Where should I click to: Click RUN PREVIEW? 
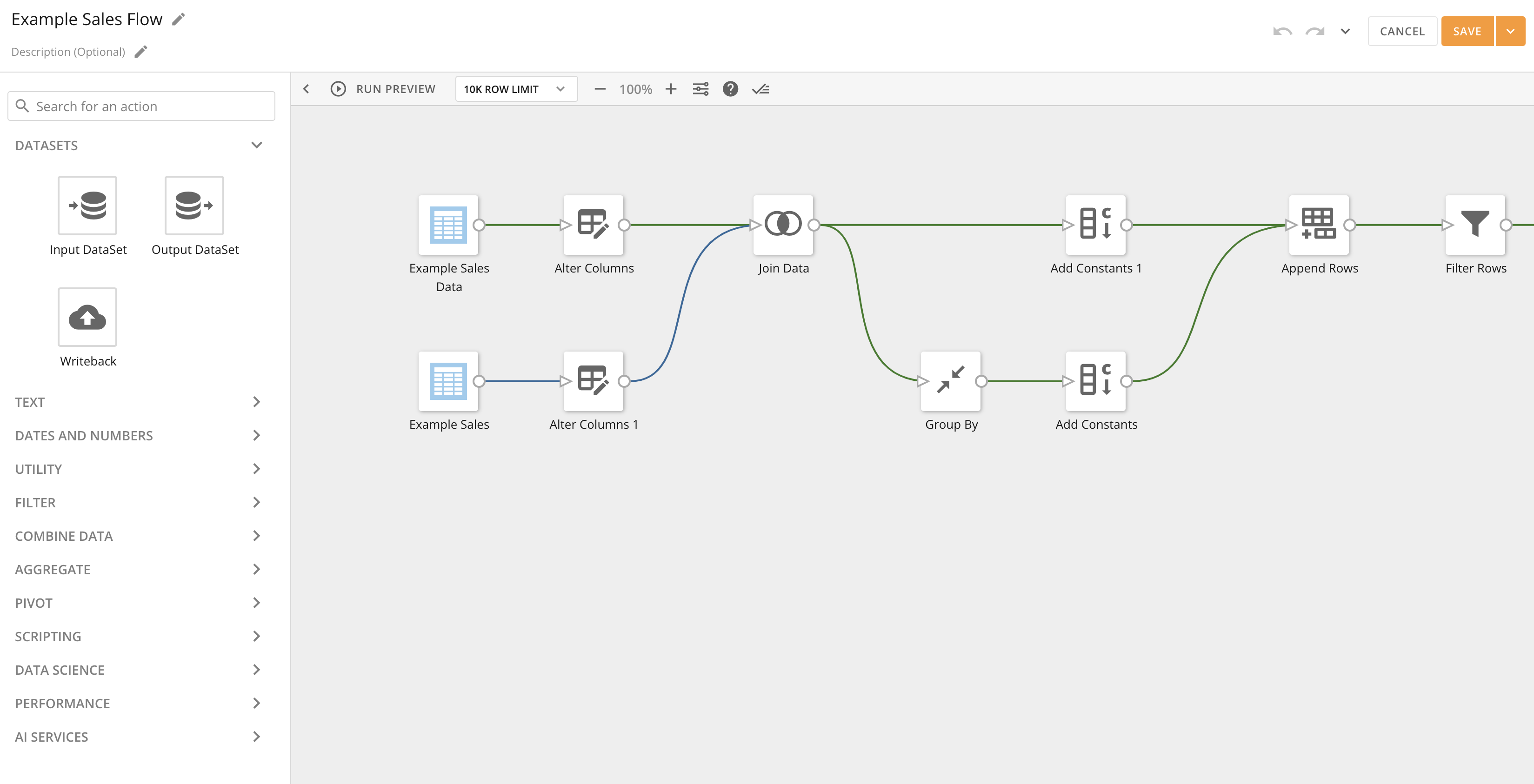coord(383,89)
